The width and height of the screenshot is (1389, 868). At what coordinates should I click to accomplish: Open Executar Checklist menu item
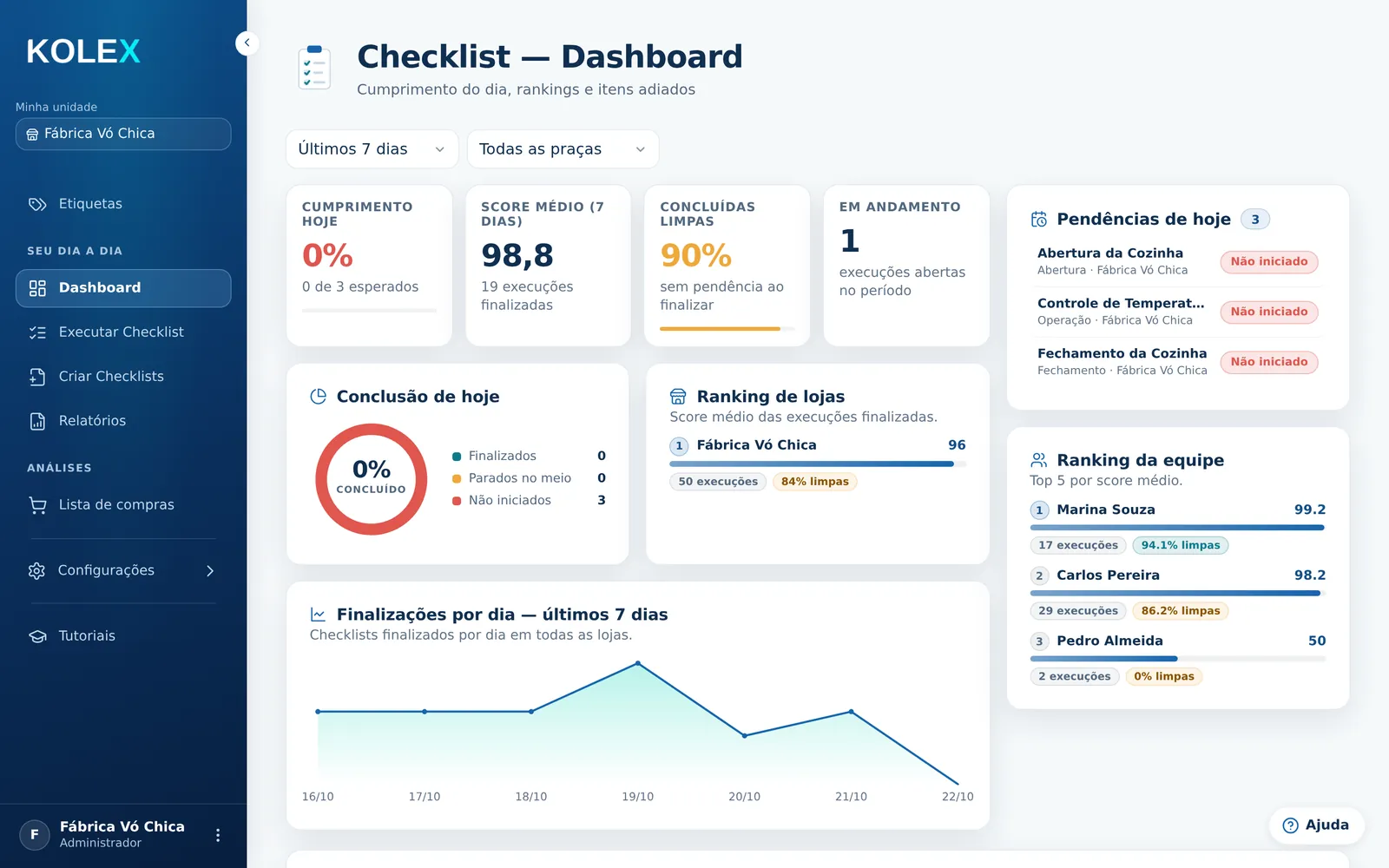coord(123,332)
